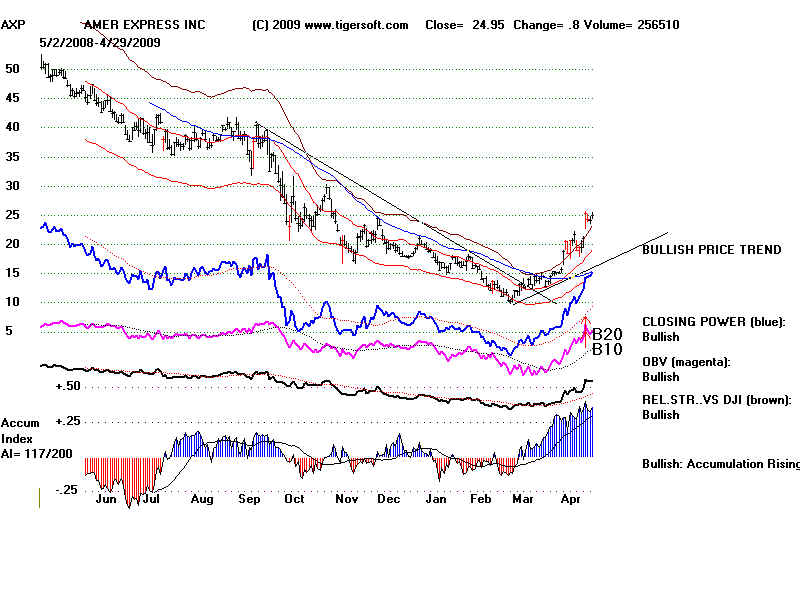Click the price axis label 40
The height and width of the screenshot is (600, 800).
[12, 127]
